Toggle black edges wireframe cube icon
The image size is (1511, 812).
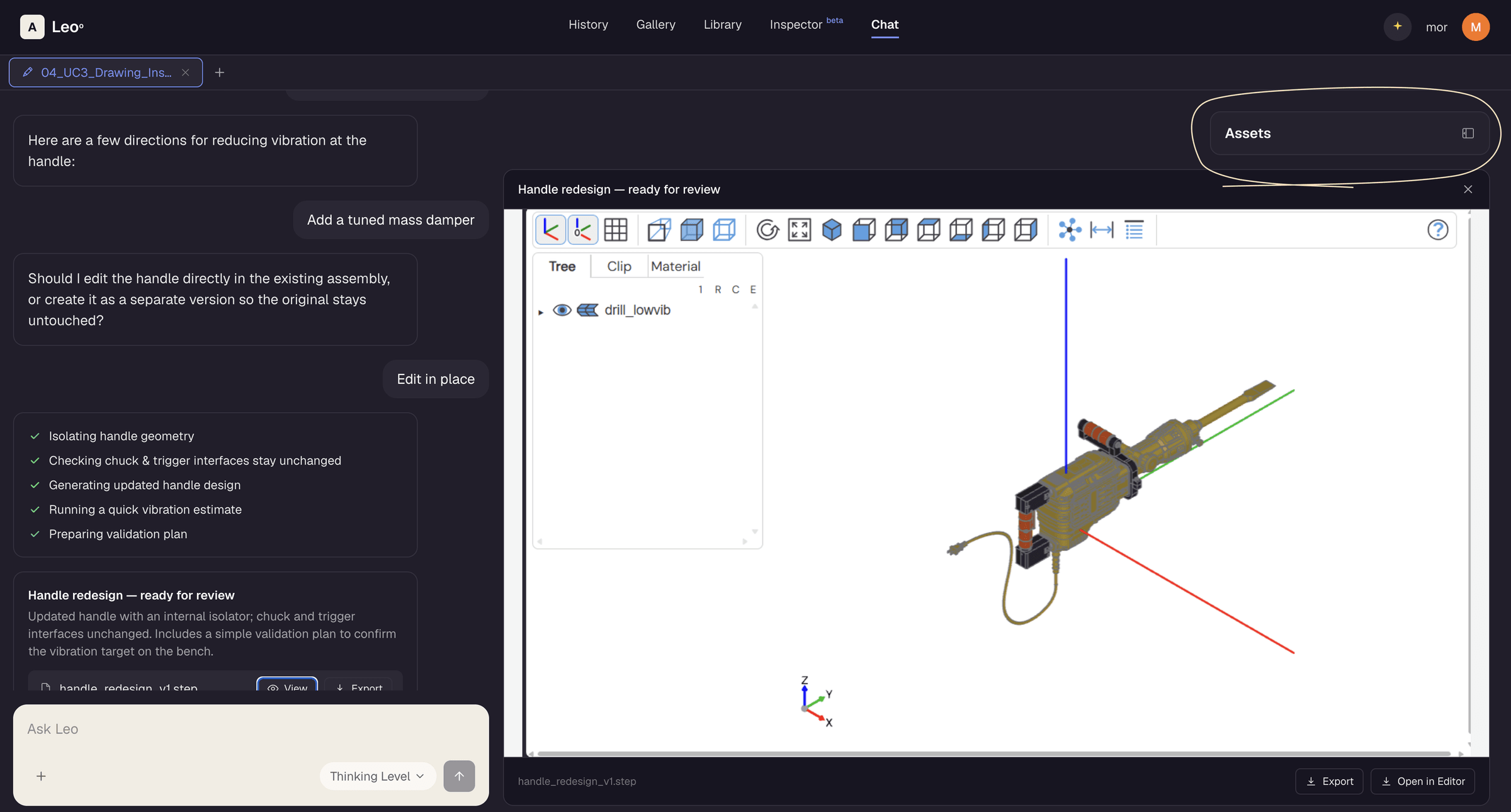click(x=724, y=230)
